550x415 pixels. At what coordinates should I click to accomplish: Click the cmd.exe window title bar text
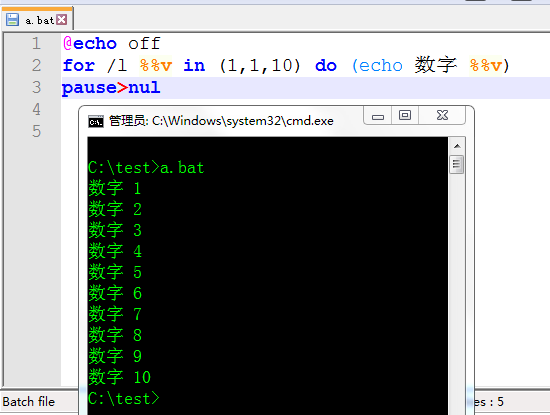point(221,121)
